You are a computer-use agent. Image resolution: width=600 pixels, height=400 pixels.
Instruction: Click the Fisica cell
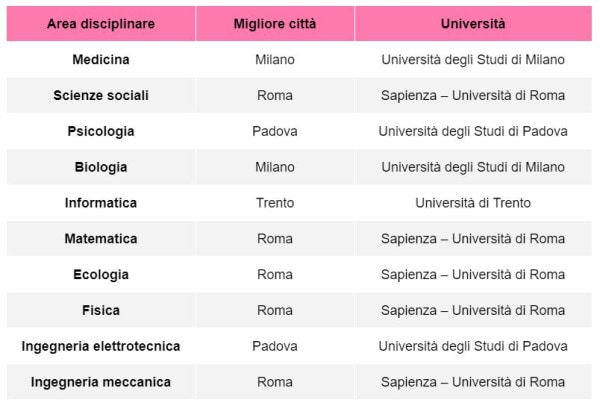pyautogui.click(x=101, y=311)
